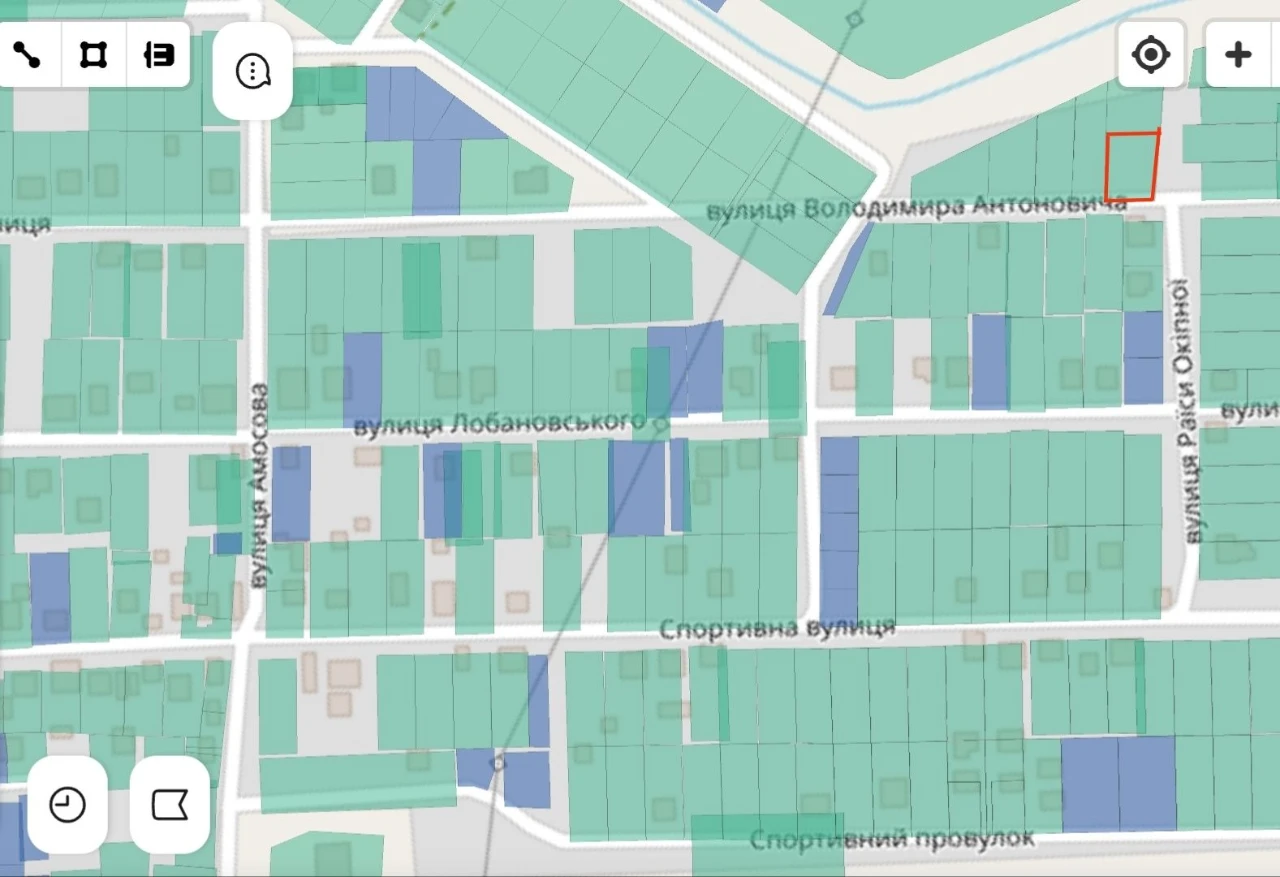Open the chat bubble options button
The image size is (1280, 877).
pos(253,71)
